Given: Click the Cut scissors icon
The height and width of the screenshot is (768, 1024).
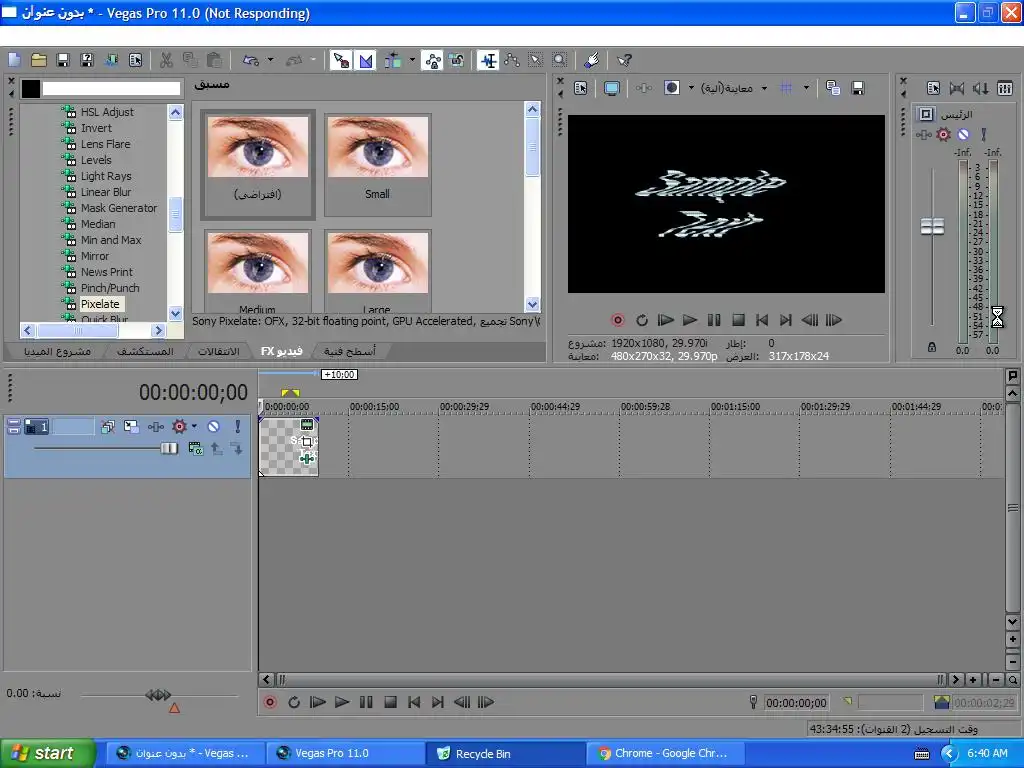Looking at the screenshot, I should click(x=166, y=60).
